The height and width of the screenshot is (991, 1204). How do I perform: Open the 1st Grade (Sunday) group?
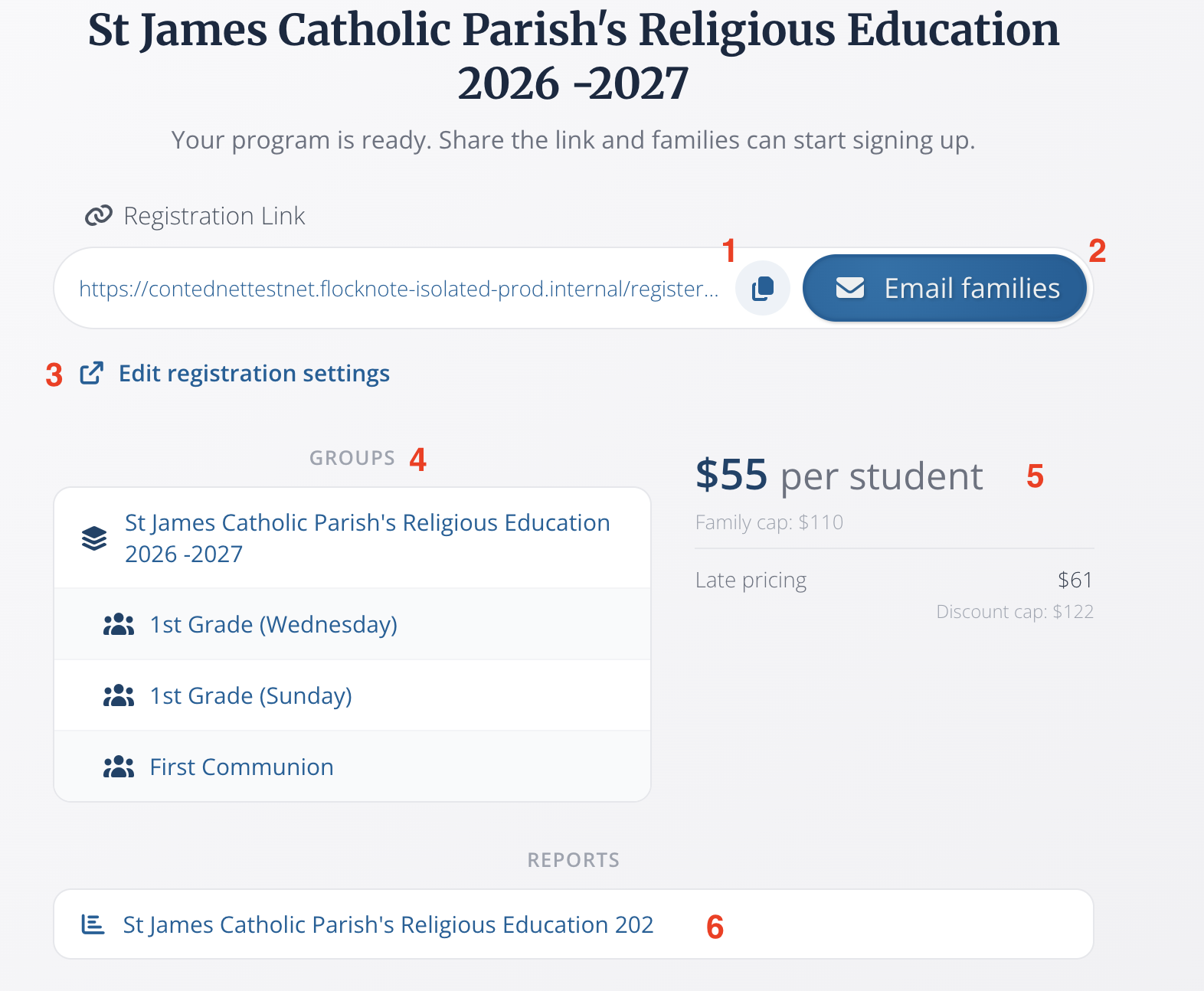[250, 696]
